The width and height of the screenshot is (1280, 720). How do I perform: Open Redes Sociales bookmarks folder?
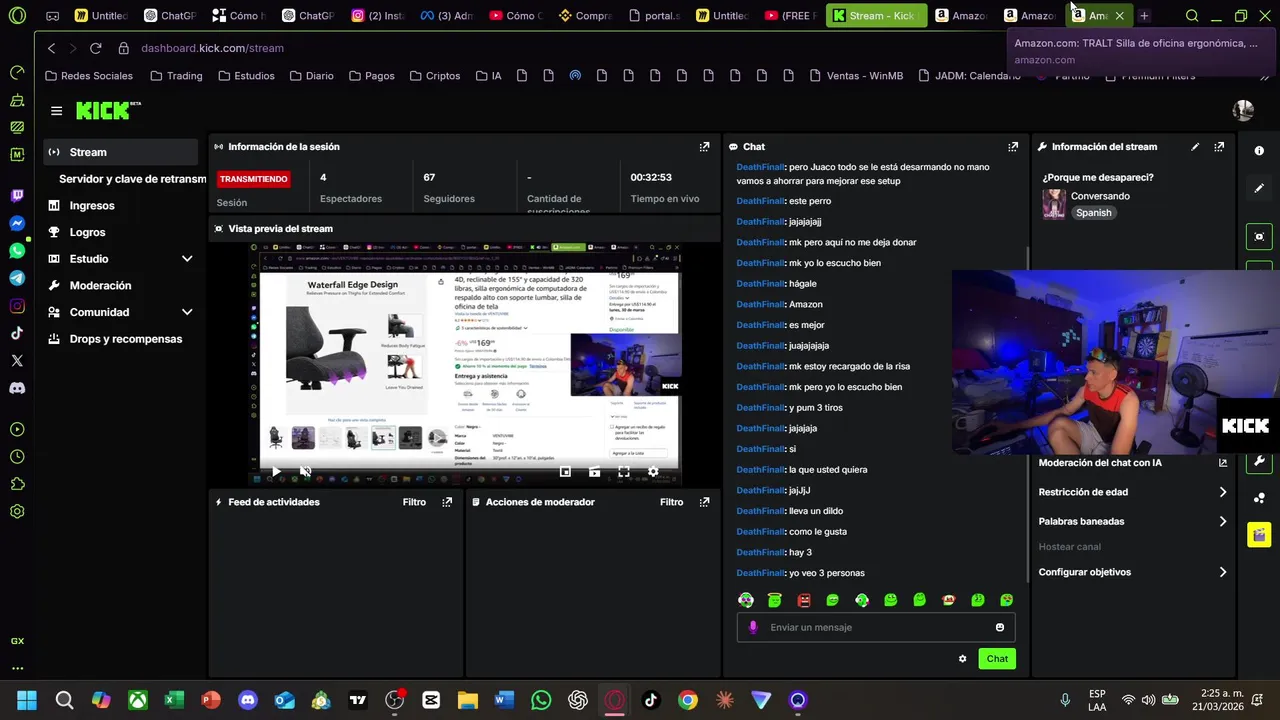click(89, 76)
